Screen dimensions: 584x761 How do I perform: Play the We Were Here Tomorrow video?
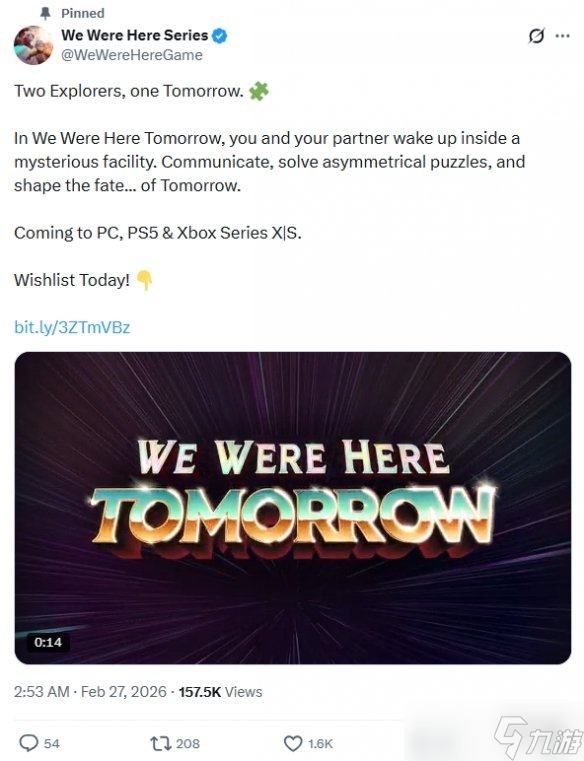tap(293, 508)
